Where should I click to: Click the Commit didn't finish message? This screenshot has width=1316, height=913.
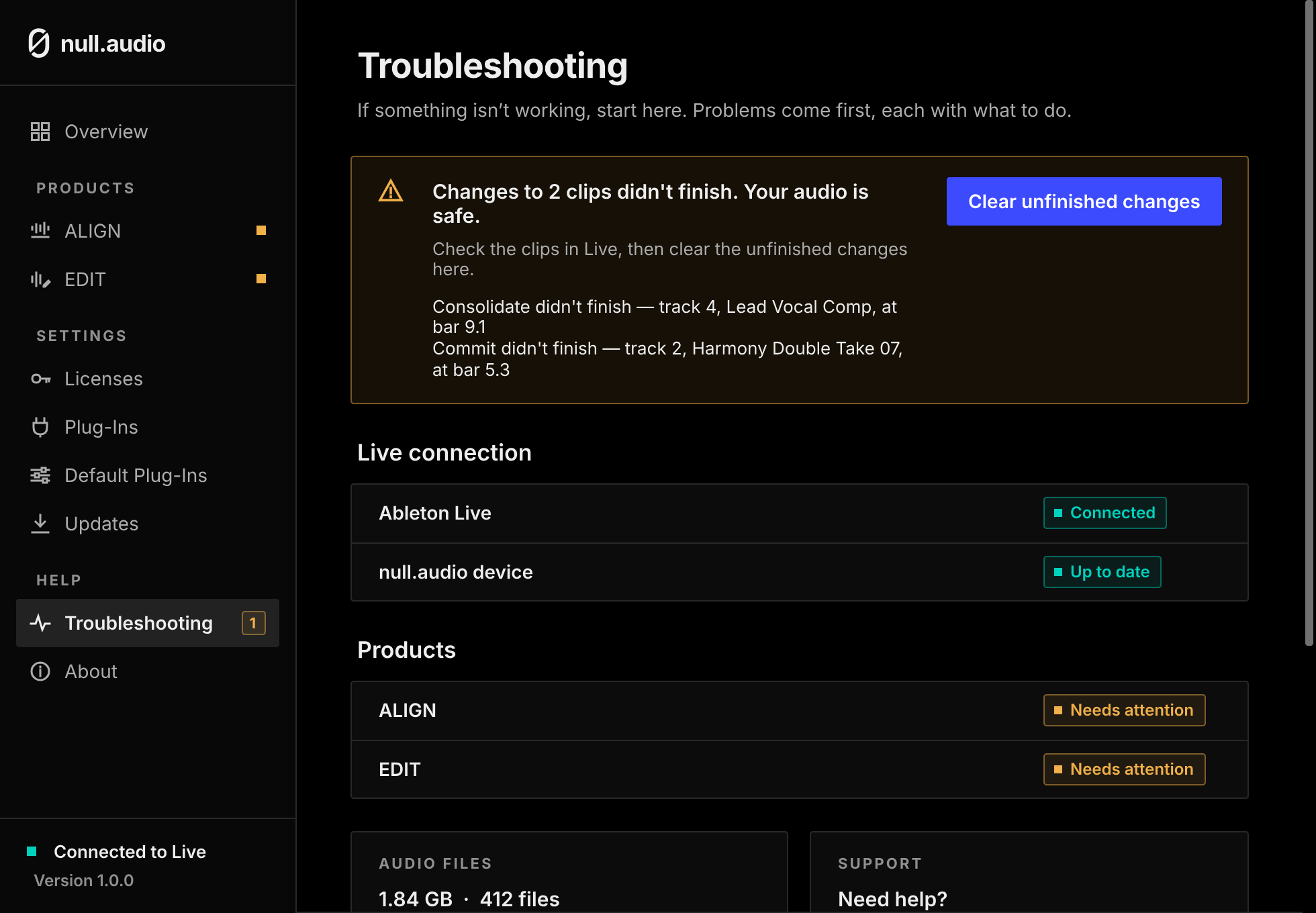click(667, 359)
